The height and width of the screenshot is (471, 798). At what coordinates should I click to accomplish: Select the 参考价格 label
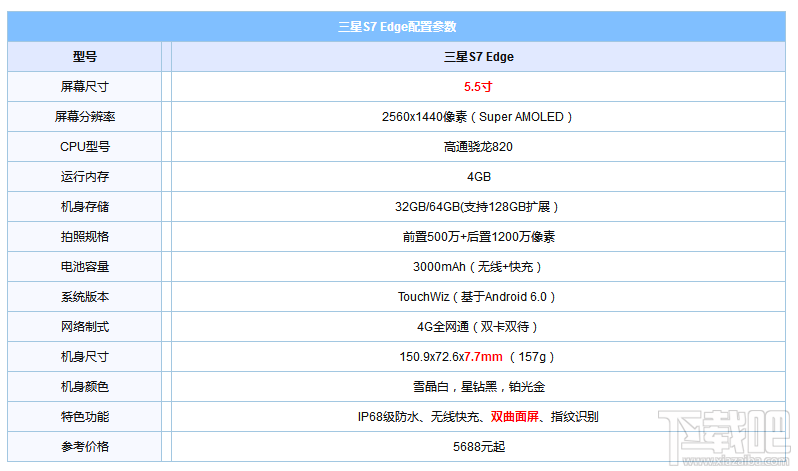tap(84, 447)
